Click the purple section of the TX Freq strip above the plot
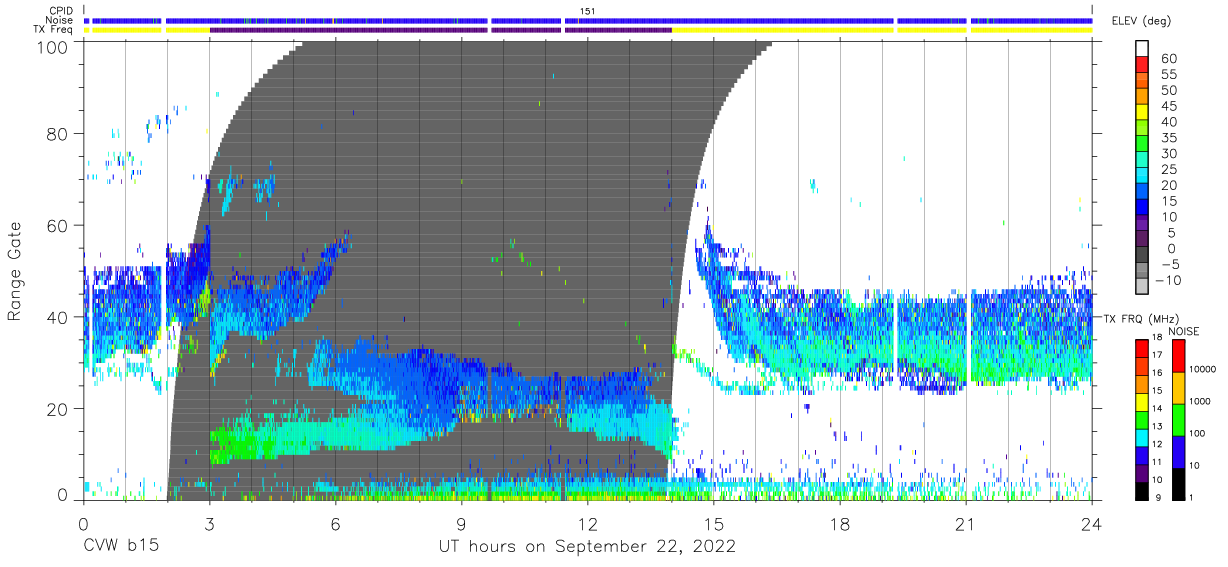Screen dimensions: 1228x567 click(x=440, y=30)
